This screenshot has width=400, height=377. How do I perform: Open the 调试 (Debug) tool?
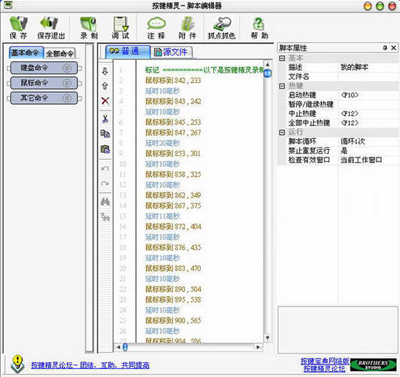coord(120,27)
